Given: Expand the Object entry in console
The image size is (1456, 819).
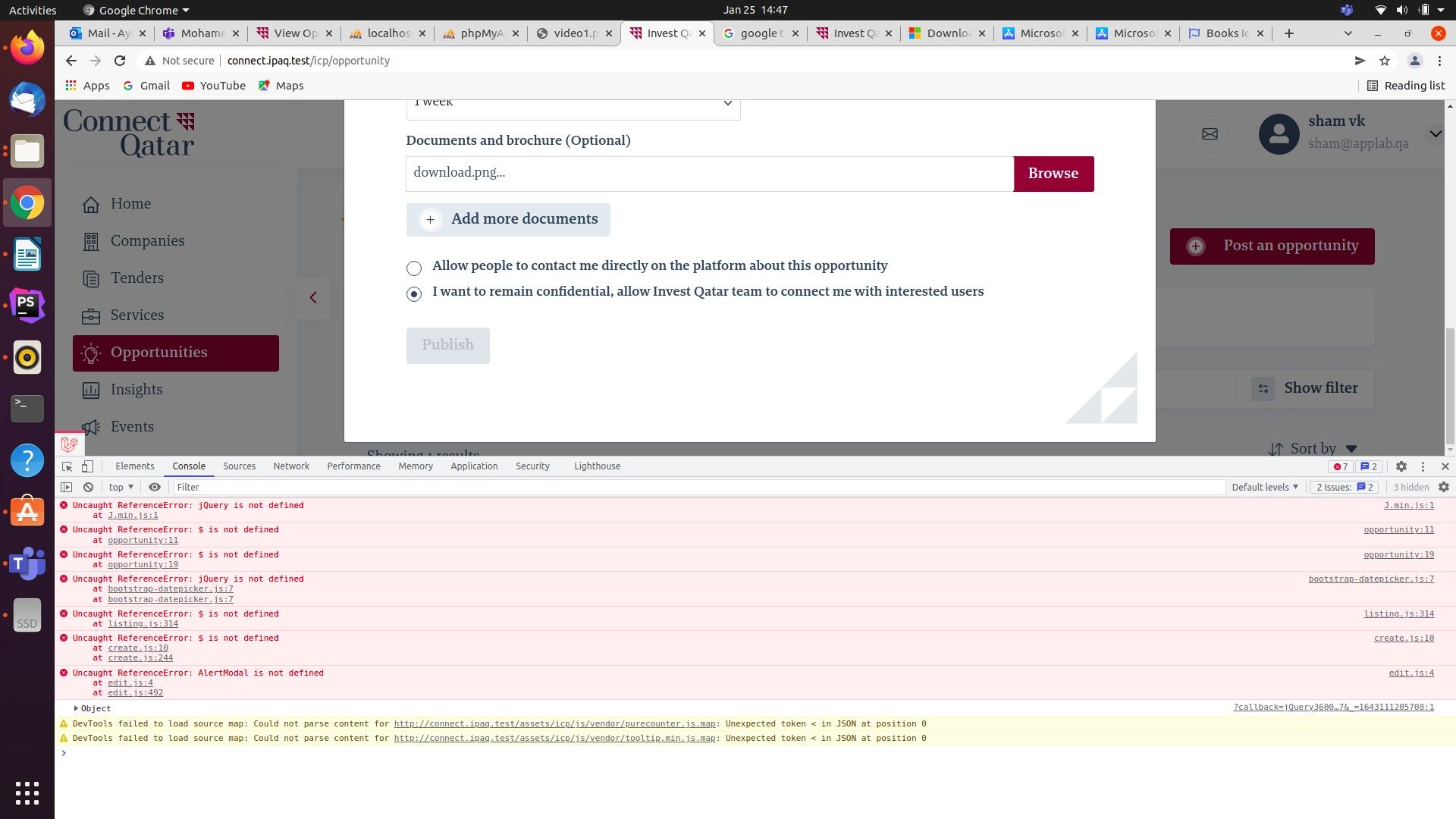Looking at the screenshot, I should click(x=76, y=708).
